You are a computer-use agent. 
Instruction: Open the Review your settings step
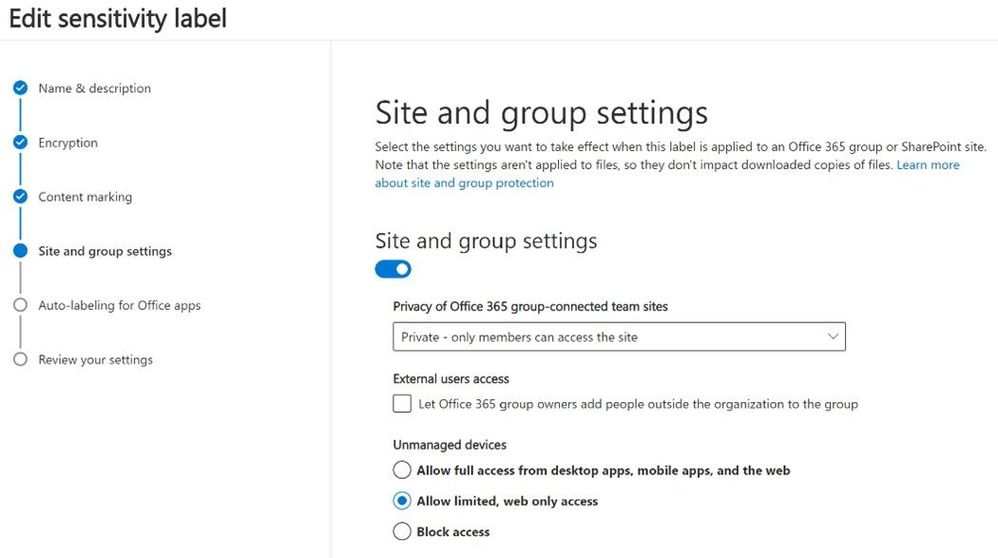pyautogui.click(x=95, y=359)
